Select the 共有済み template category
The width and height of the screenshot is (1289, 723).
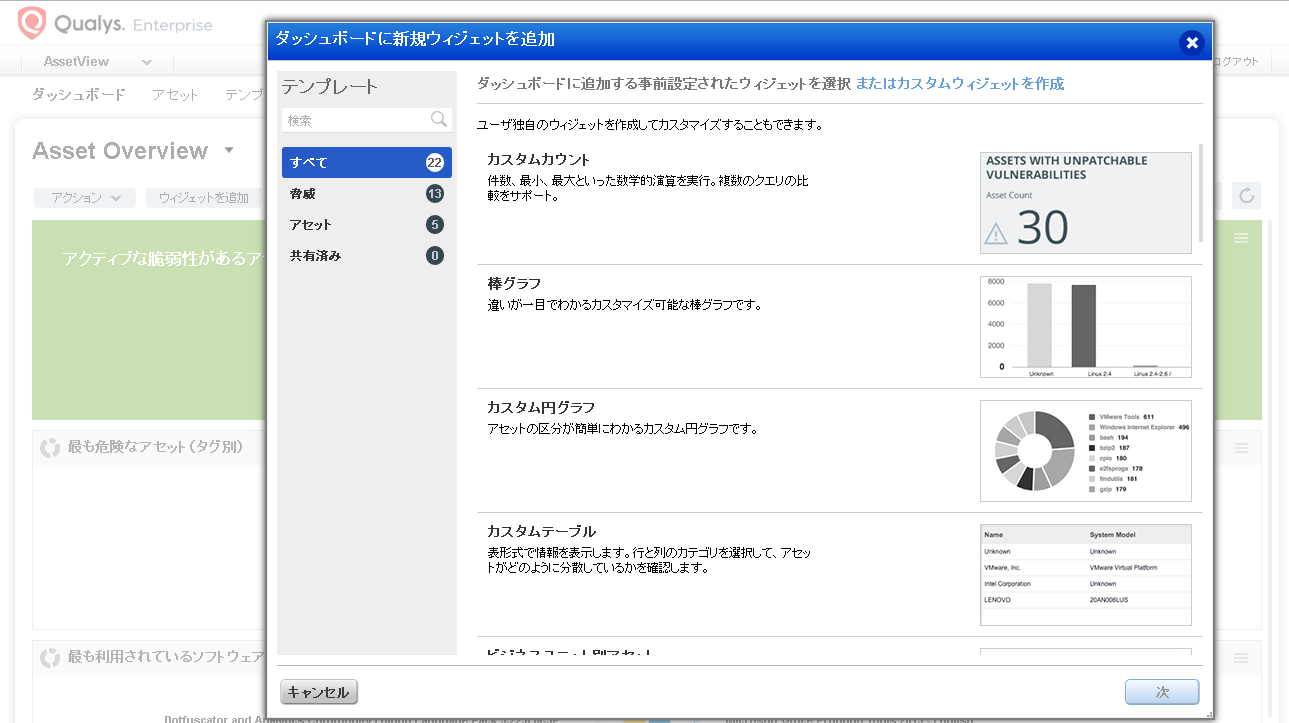pyautogui.click(x=367, y=255)
